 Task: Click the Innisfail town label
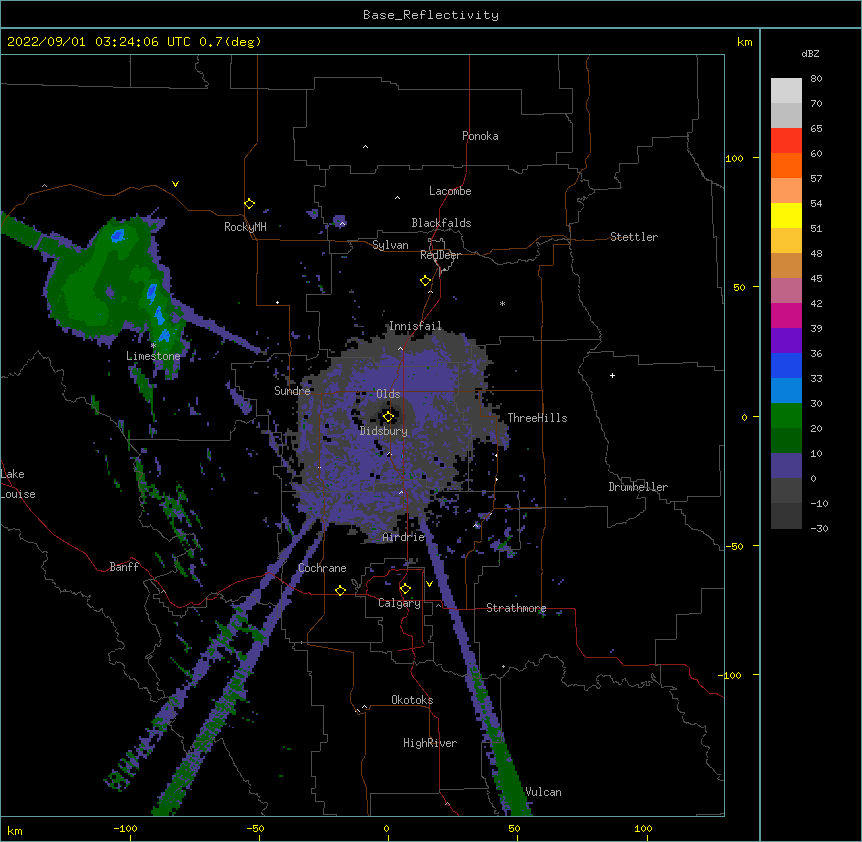tap(415, 326)
